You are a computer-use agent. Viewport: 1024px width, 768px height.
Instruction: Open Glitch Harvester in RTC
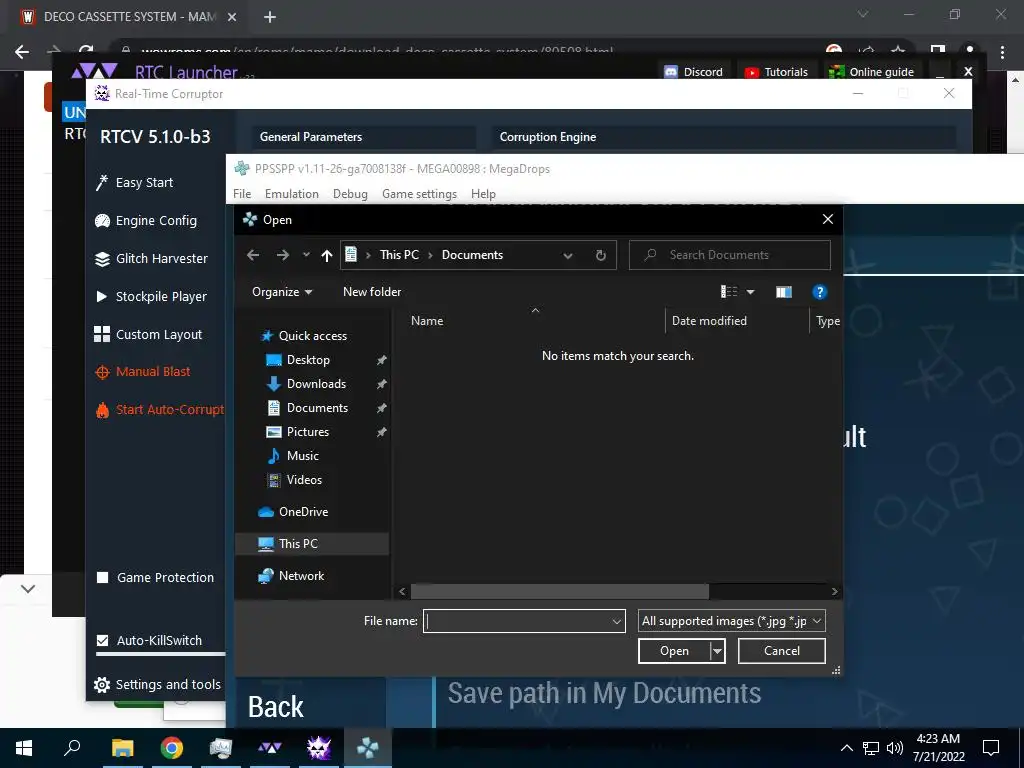[161, 259]
